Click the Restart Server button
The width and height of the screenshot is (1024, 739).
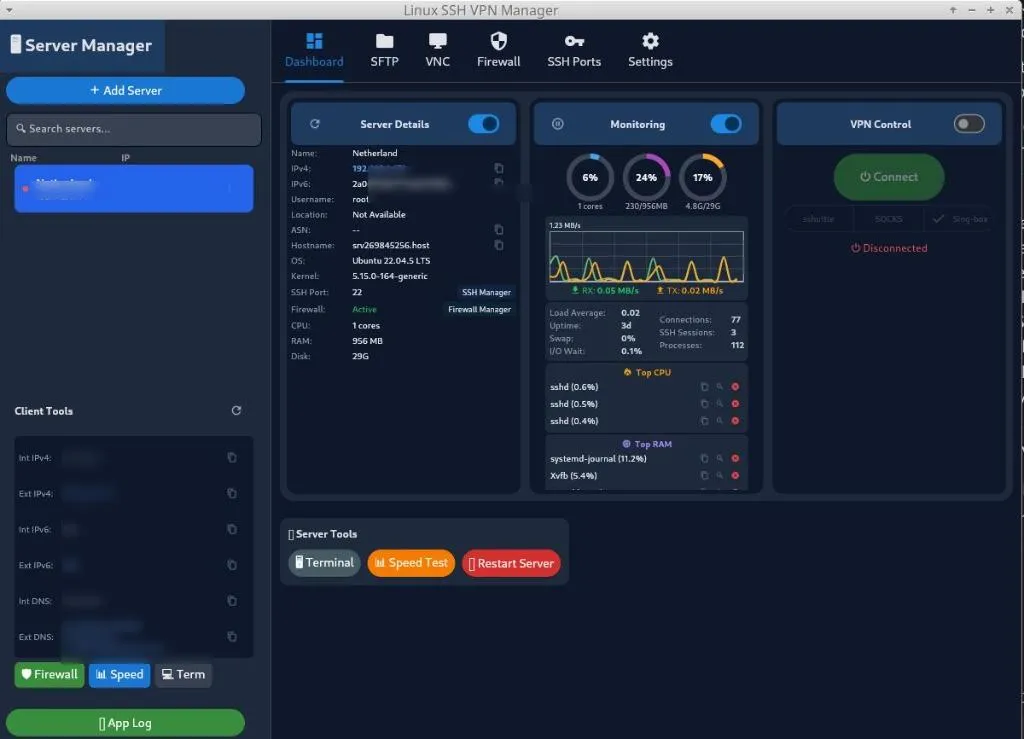point(511,563)
